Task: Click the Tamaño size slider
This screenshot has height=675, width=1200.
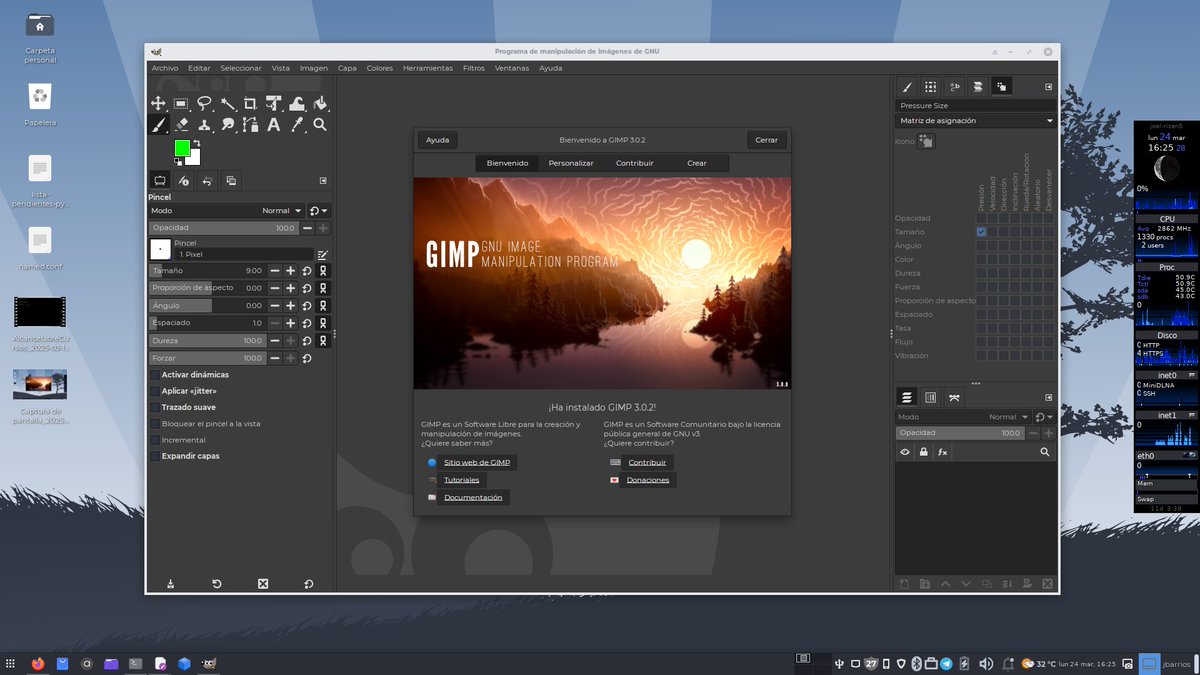Action: pos(207,270)
